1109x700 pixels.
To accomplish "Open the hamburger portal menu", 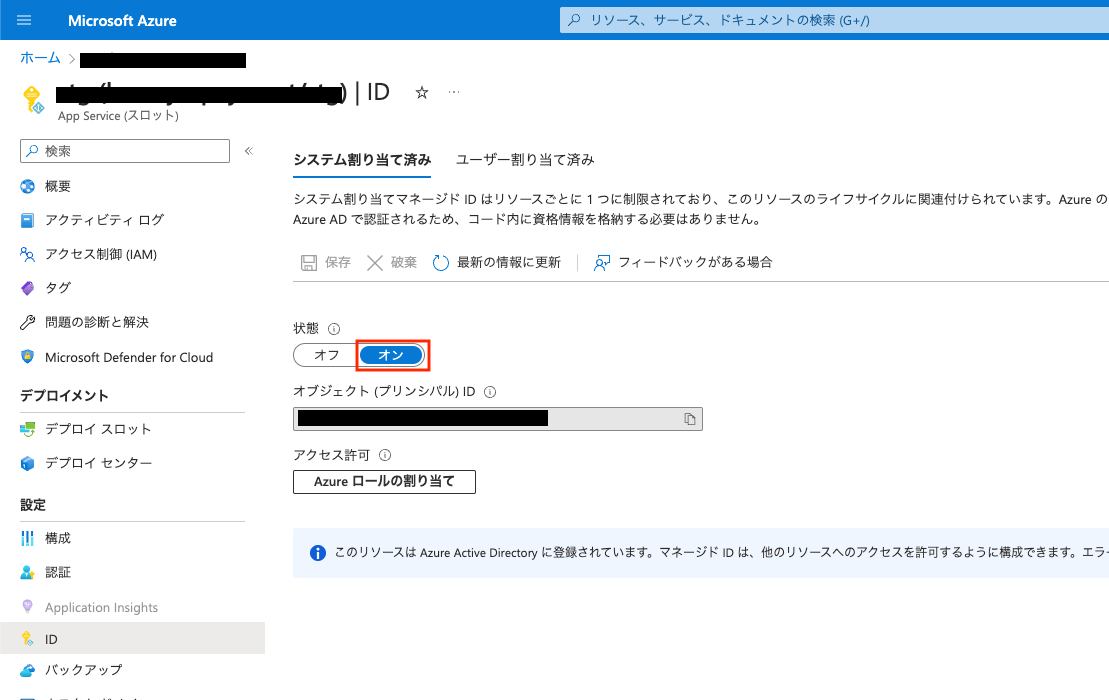I will [x=24, y=21].
